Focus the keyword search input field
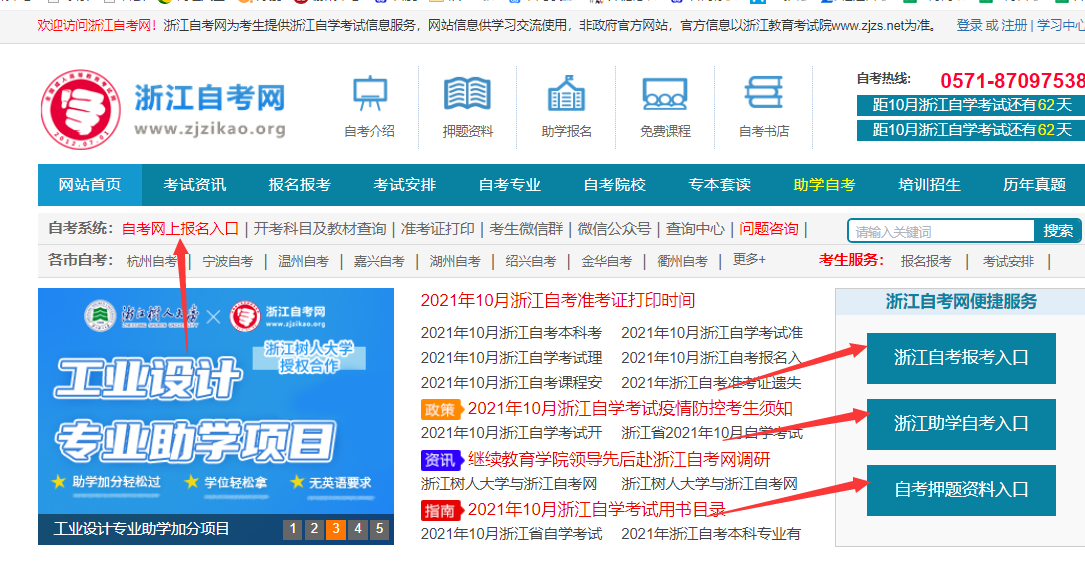Image resolution: width=1085 pixels, height=565 pixels. coord(938,232)
